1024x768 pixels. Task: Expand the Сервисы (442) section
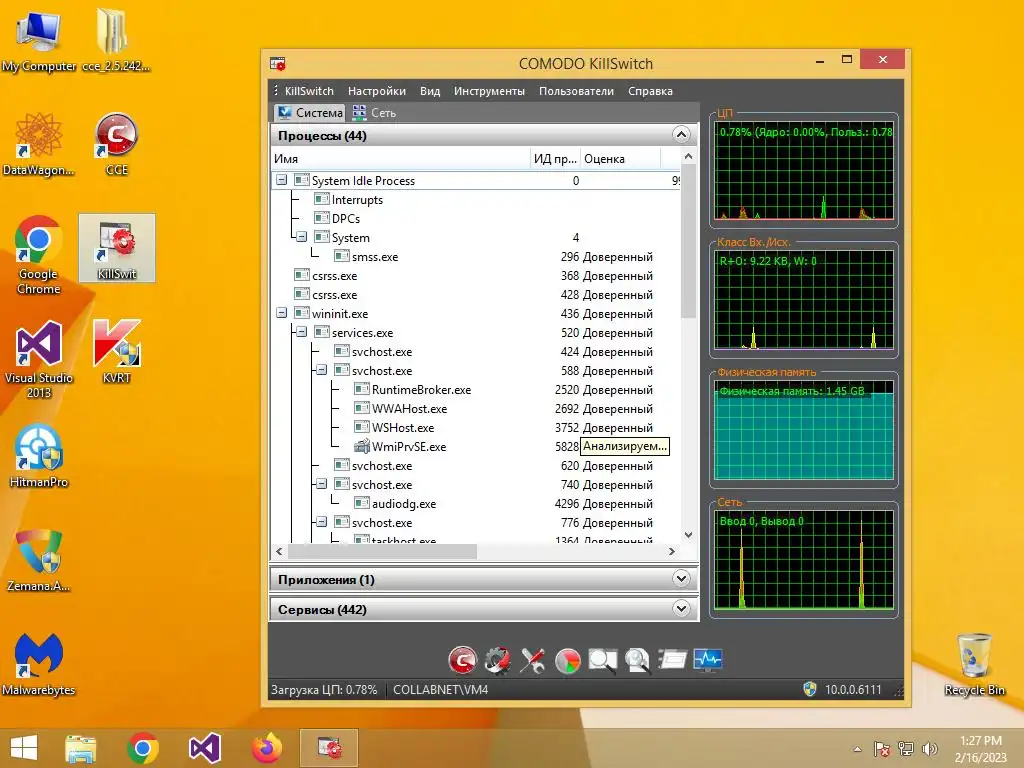point(681,609)
